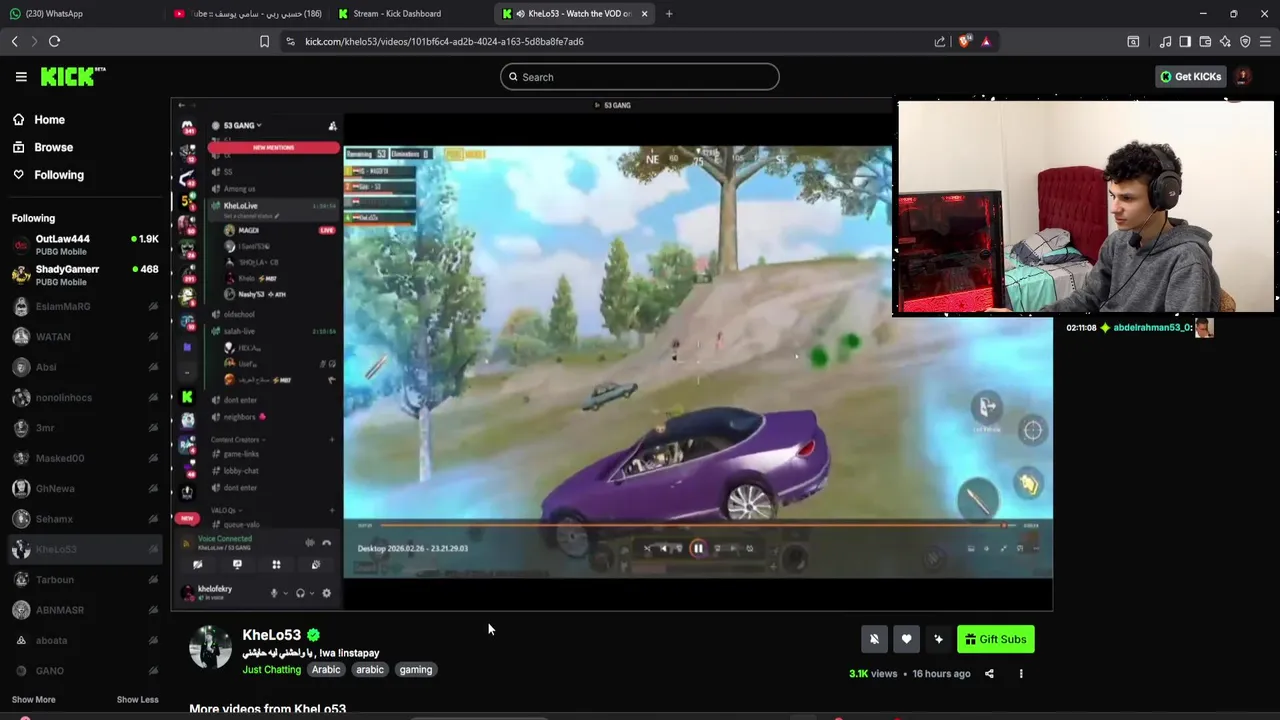This screenshot has width=1280, height=720.
Task: Switch to the YouTube browser tab
Action: pos(248,14)
